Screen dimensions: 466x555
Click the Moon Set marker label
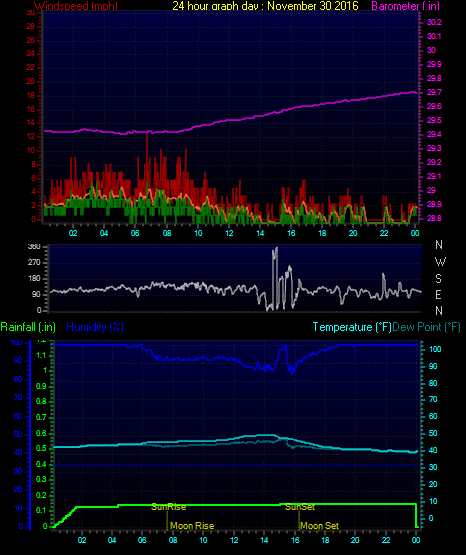point(320,526)
